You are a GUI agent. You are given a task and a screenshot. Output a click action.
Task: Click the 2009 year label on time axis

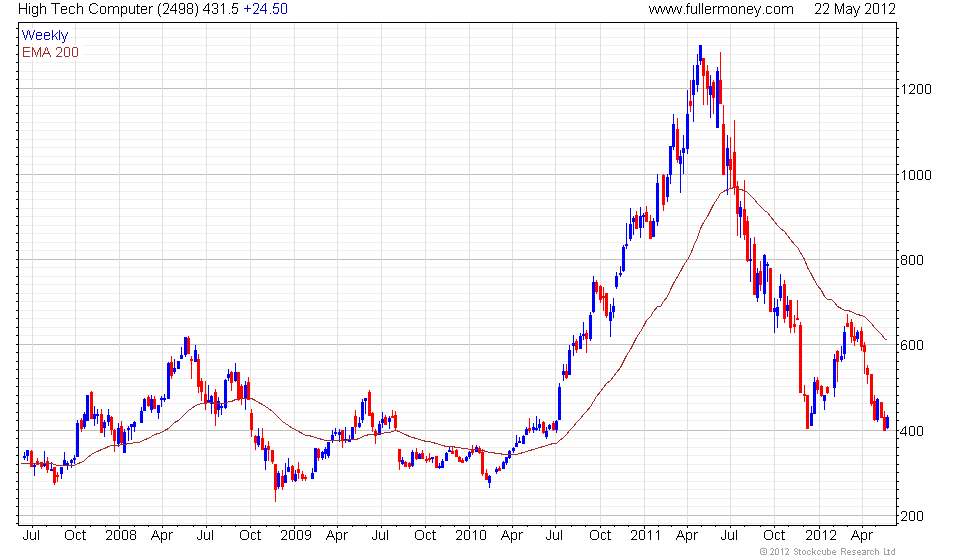pos(296,536)
